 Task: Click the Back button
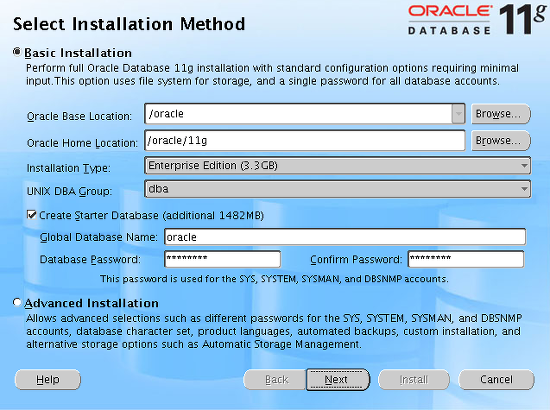(275, 379)
